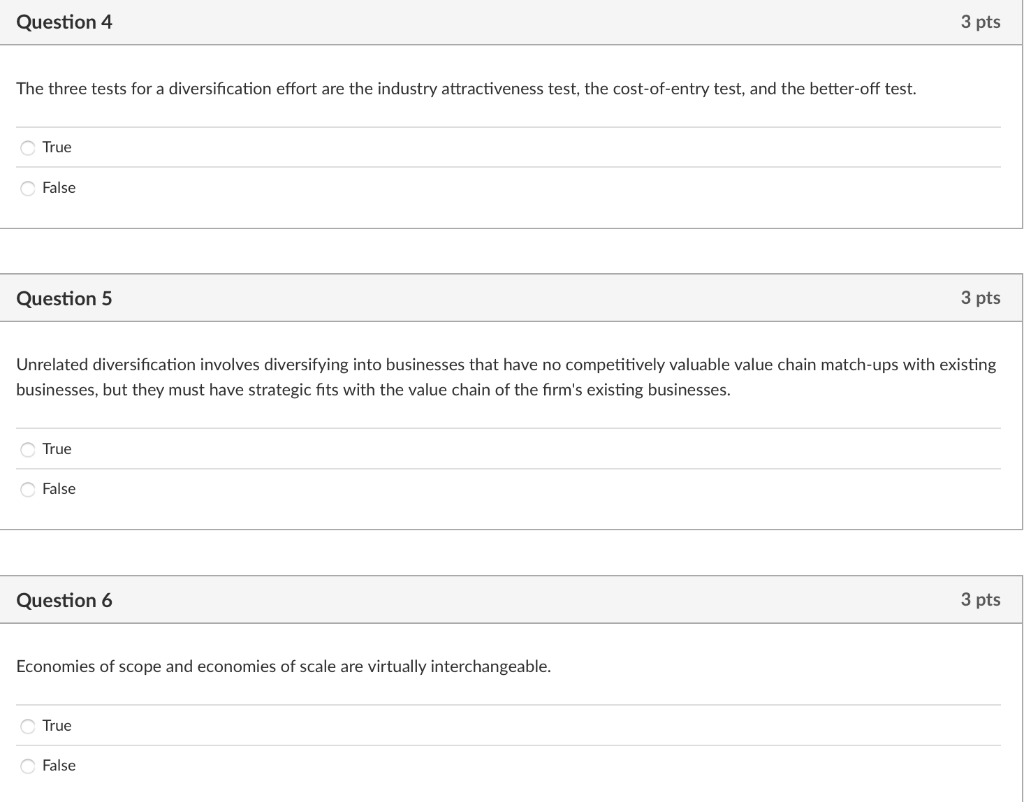Click the 'True' label text under Question 4
1024x802 pixels.
pos(57,148)
